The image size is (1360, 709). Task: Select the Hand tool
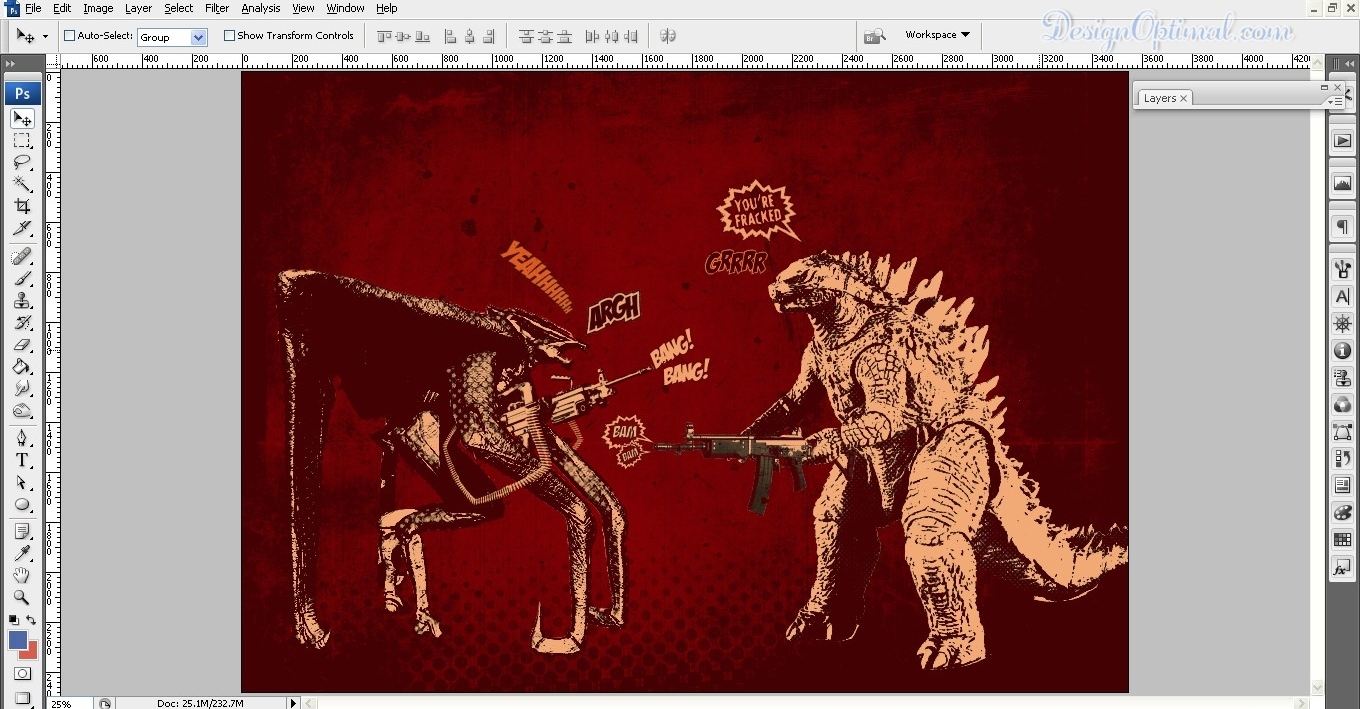[22, 575]
